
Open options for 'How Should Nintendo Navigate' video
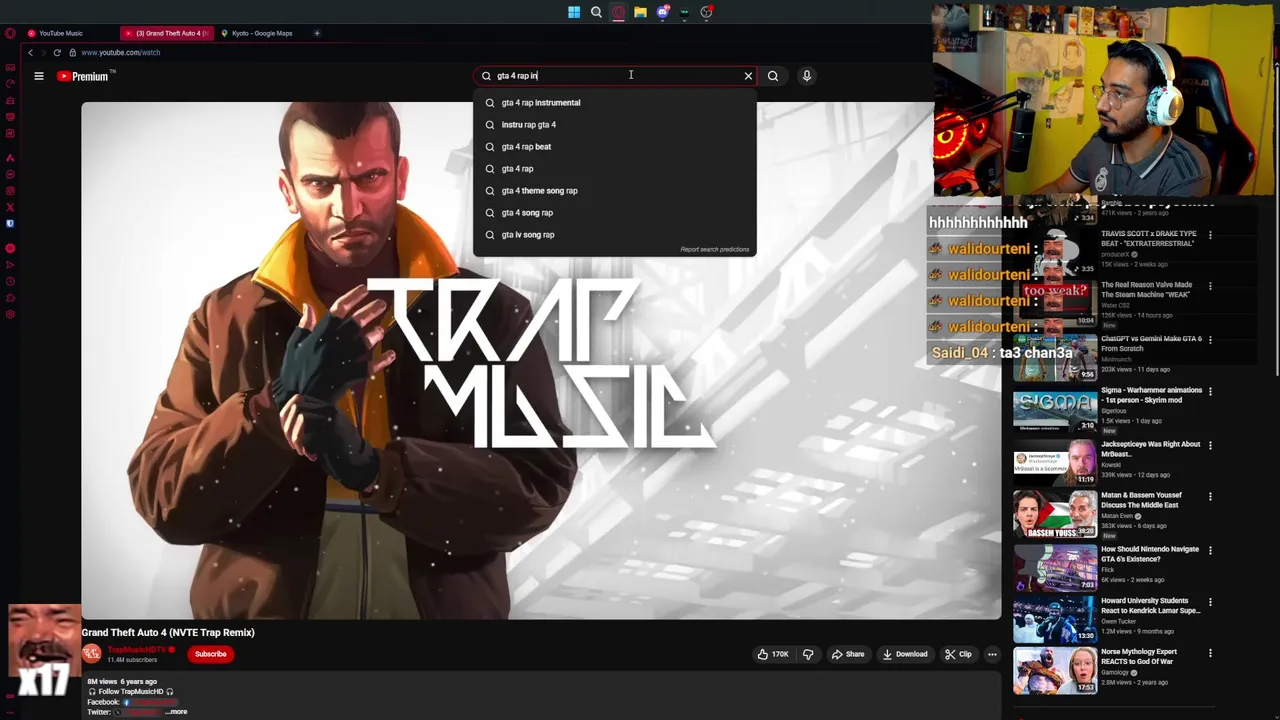(x=1210, y=551)
